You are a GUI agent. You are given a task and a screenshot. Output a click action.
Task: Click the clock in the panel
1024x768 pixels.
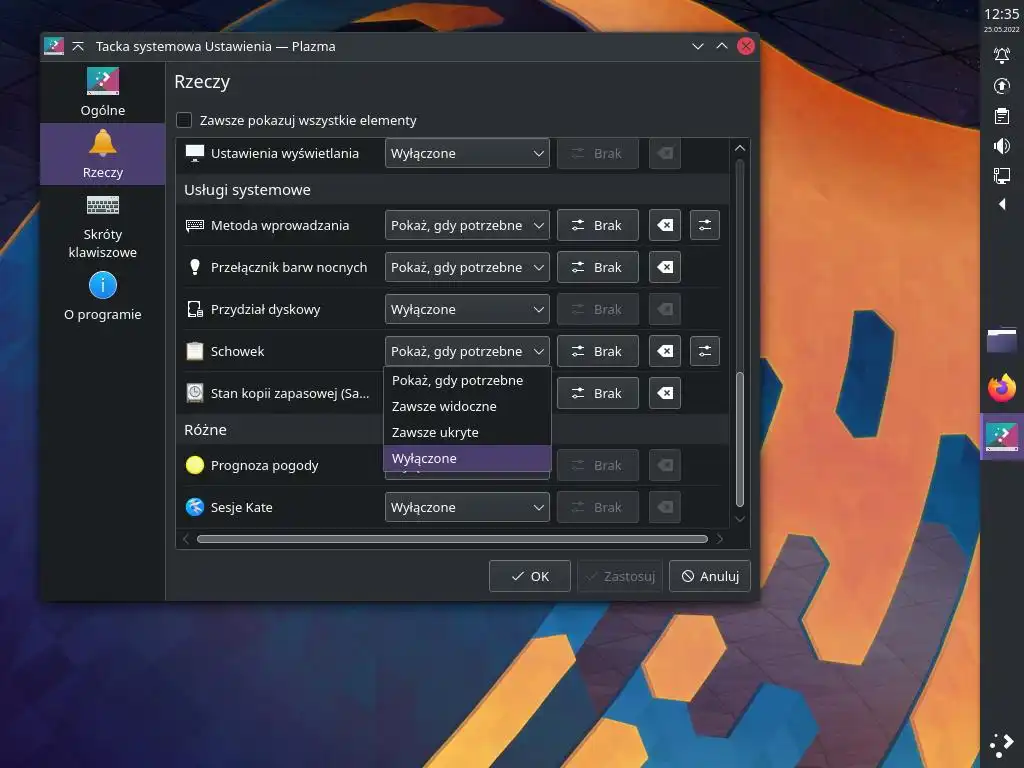[1002, 18]
